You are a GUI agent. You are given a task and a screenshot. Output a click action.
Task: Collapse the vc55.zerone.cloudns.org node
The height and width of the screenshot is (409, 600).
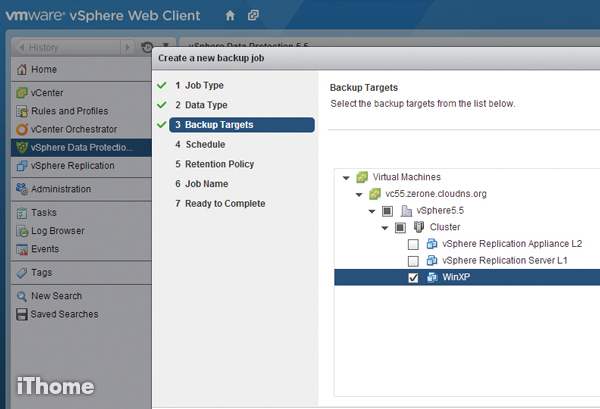pyautogui.click(x=359, y=194)
